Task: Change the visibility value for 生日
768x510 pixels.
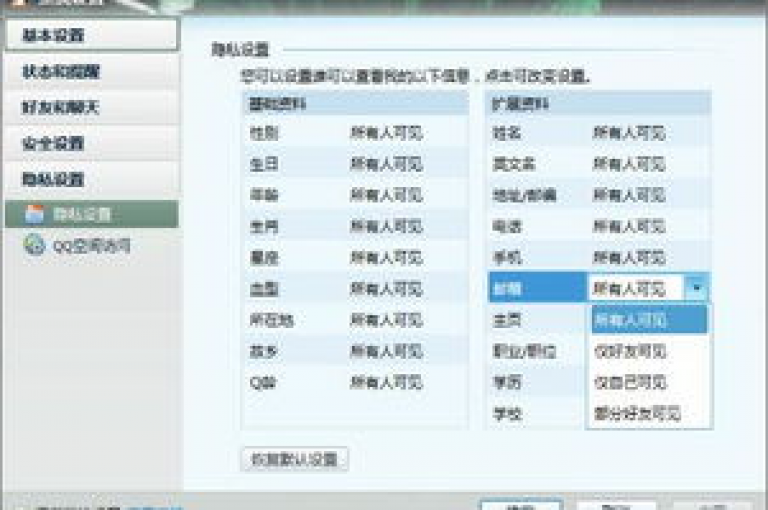Action: click(x=386, y=164)
